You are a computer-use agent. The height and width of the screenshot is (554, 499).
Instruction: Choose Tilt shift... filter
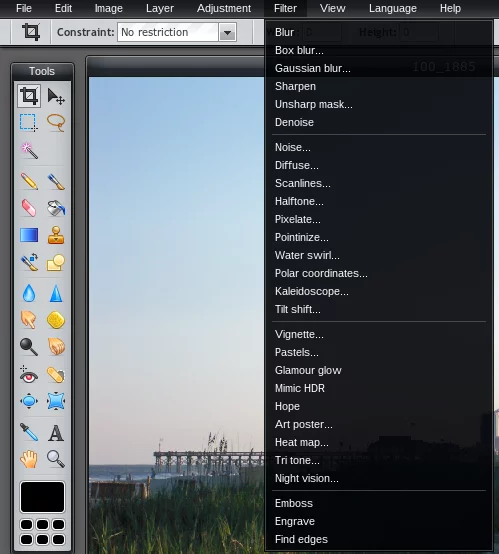379,310
